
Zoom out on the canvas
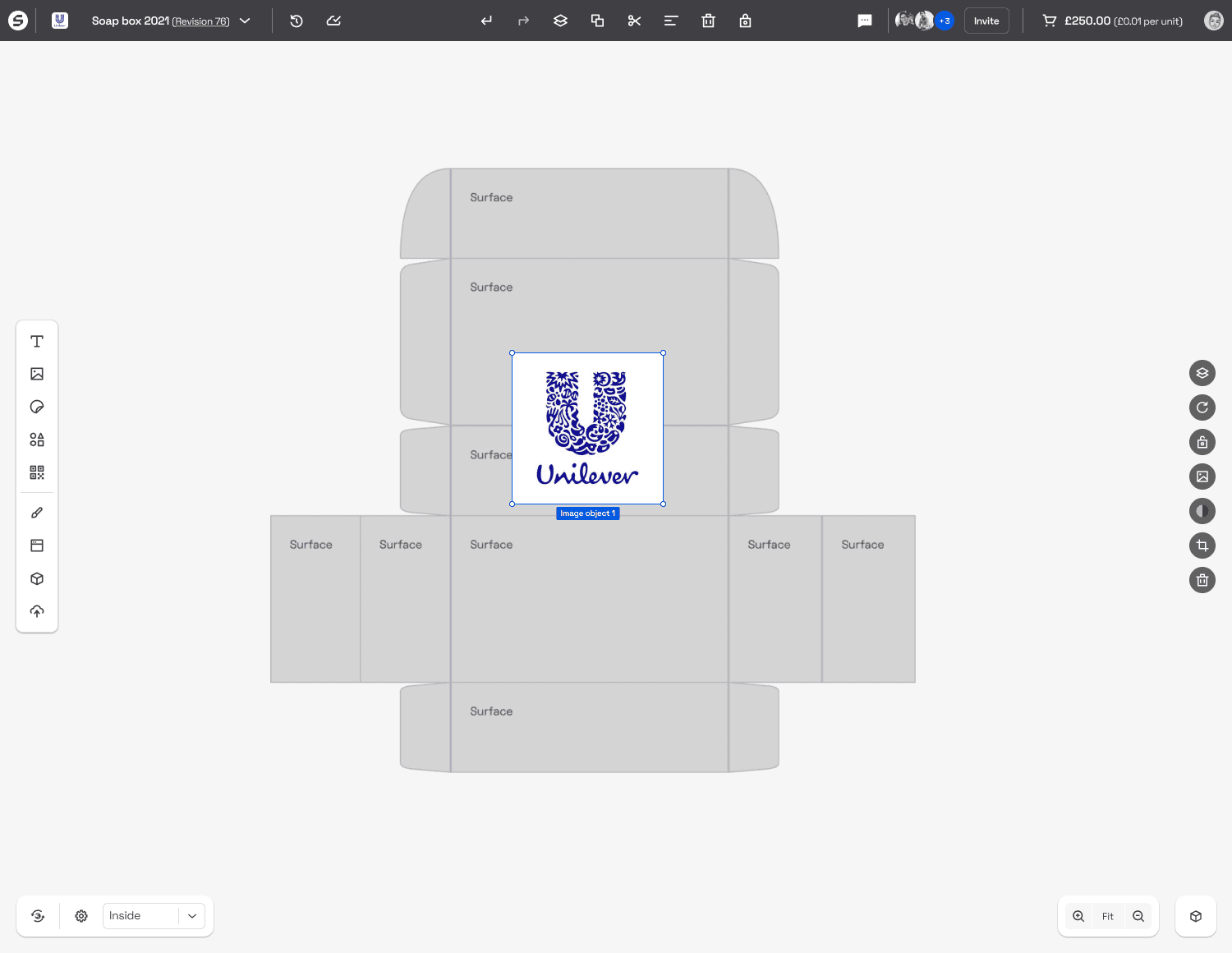1138,916
